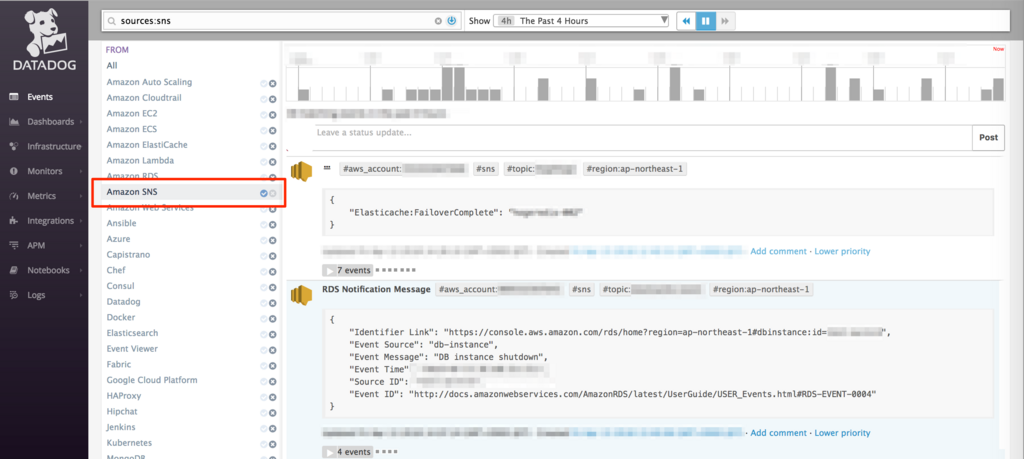Exclude Amazon Cloudtrail with its x icon

click(x=272, y=99)
